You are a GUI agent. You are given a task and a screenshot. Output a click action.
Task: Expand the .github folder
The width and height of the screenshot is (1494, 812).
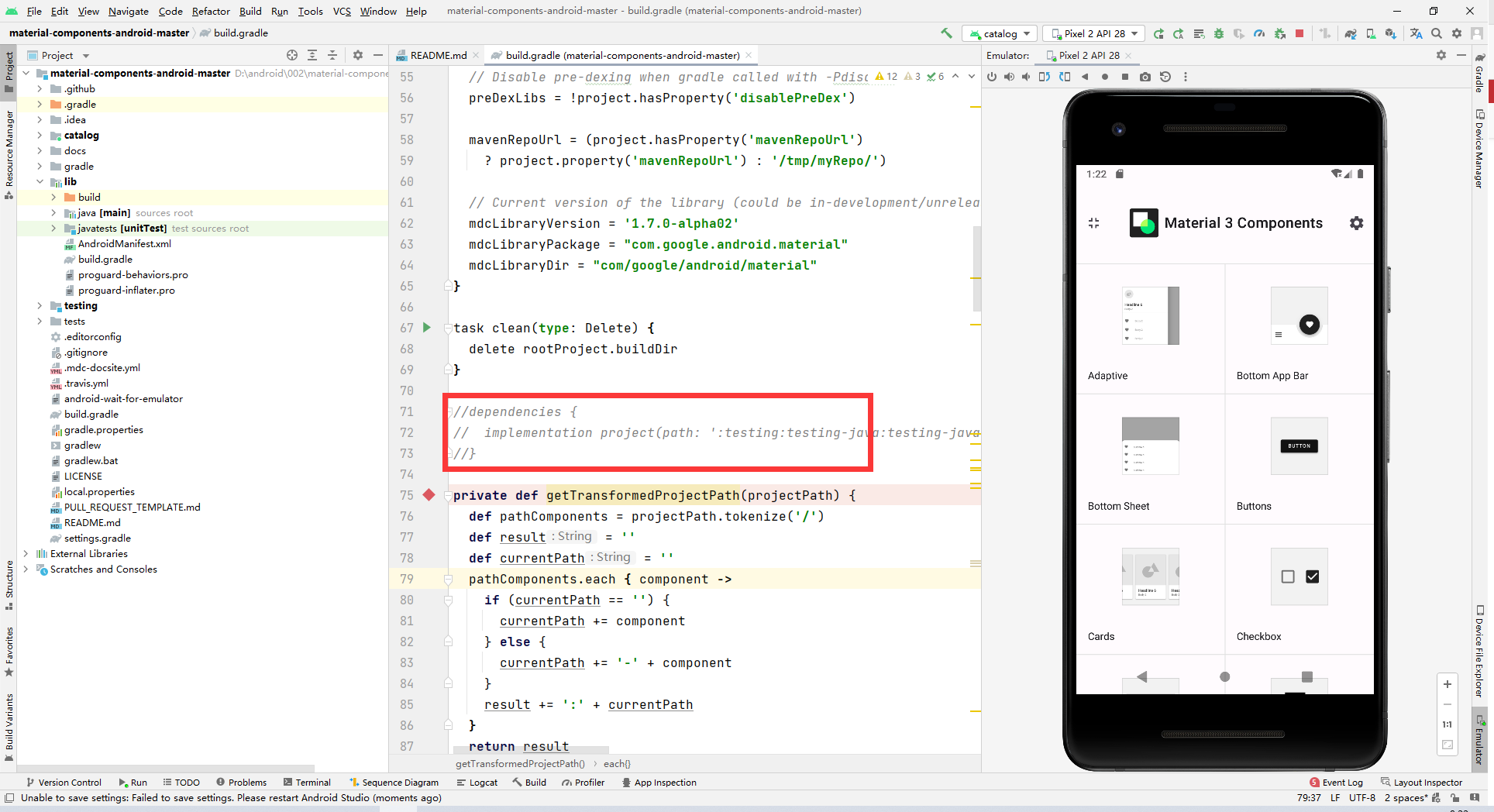40,89
